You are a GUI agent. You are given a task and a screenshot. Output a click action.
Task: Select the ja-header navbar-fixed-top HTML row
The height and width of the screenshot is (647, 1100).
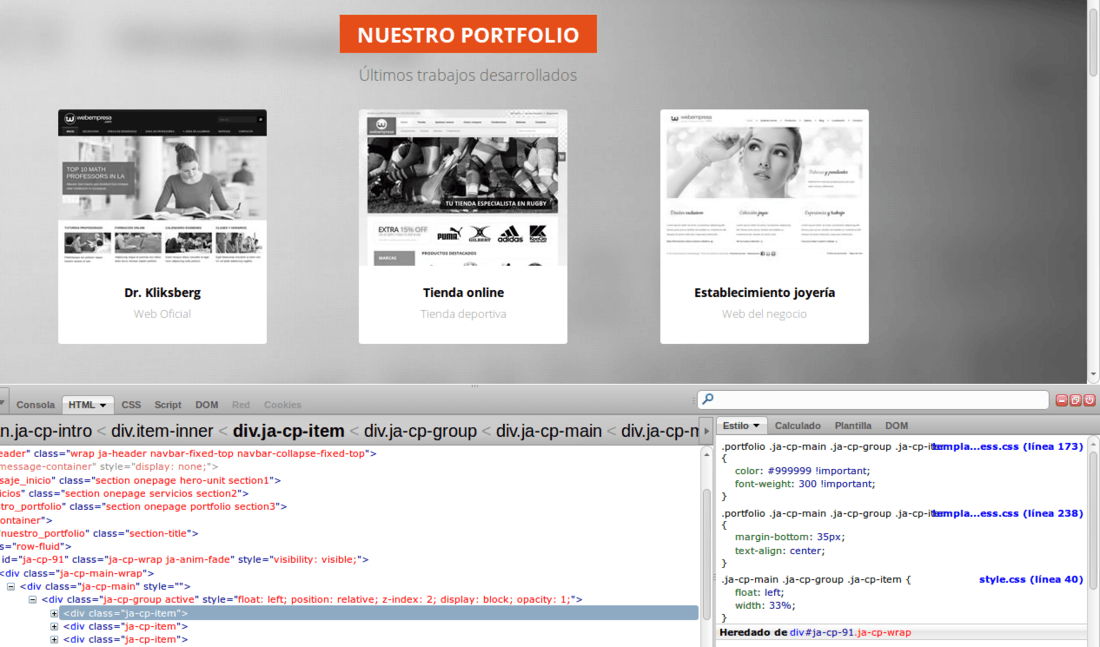click(189, 453)
